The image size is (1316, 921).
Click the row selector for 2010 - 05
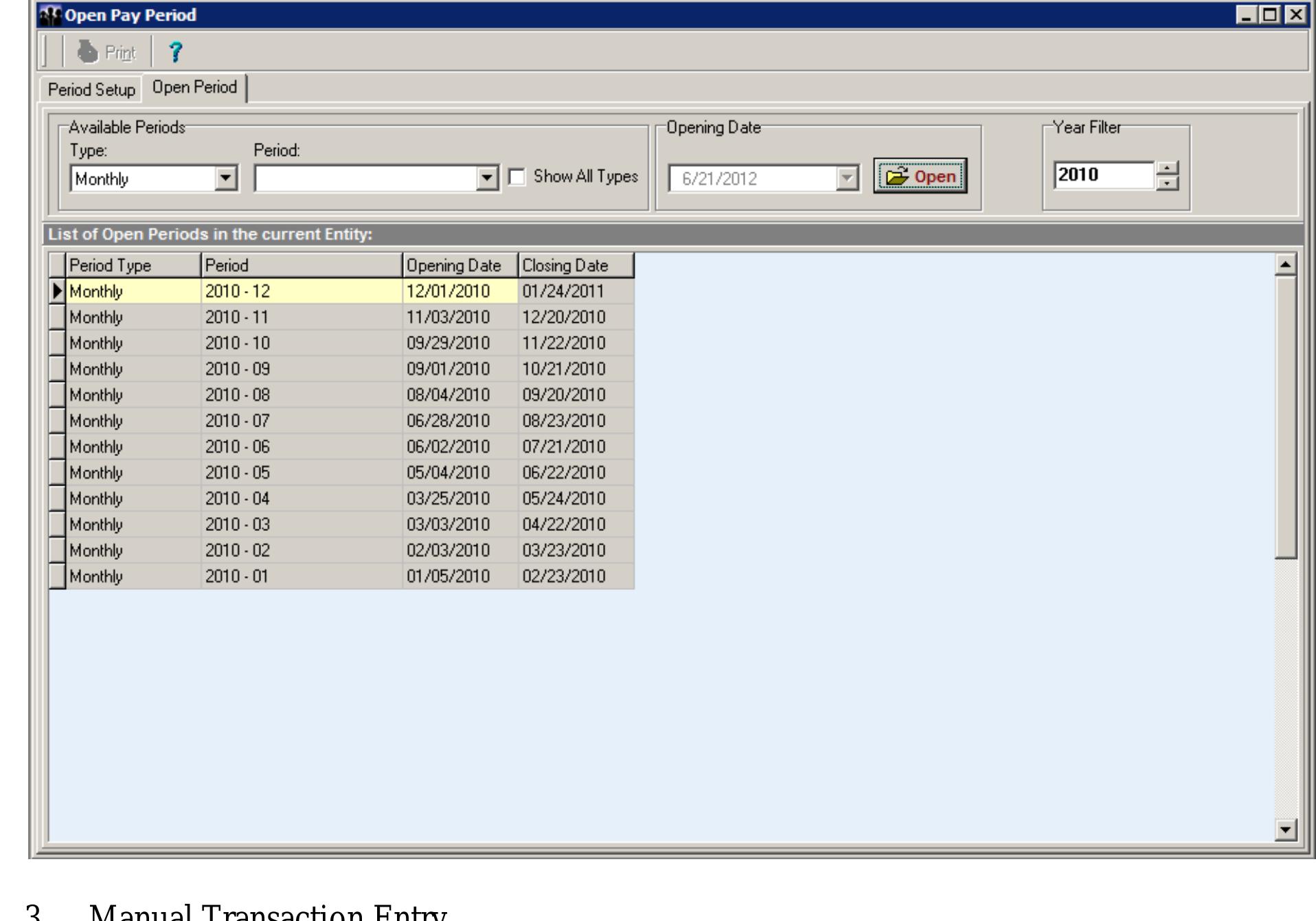(x=57, y=473)
